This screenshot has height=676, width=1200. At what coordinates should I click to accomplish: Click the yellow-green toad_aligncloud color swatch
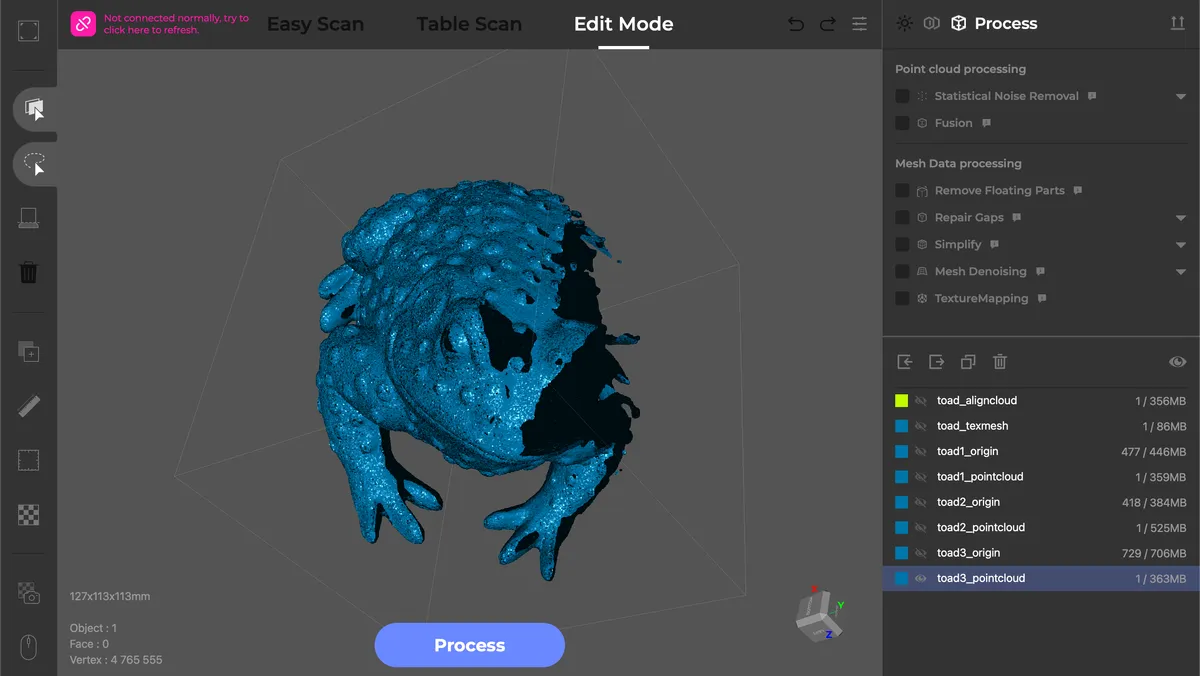pos(902,400)
